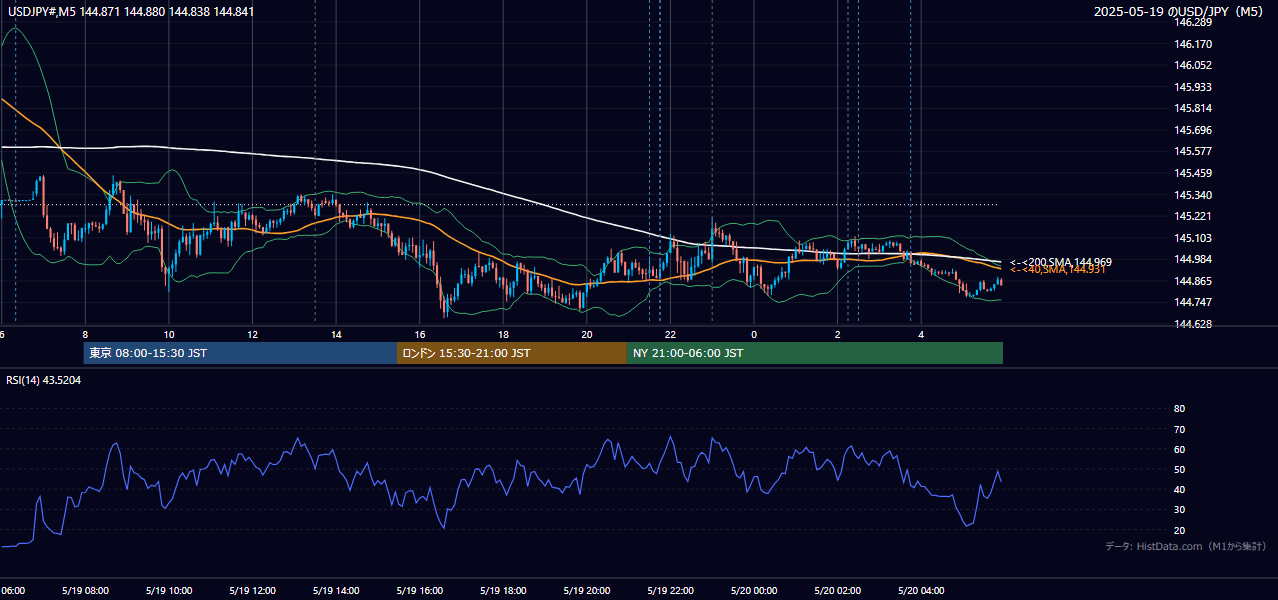Click price axis label 145.577
The width and height of the screenshot is (1278, 600).
coord(1194,151)
